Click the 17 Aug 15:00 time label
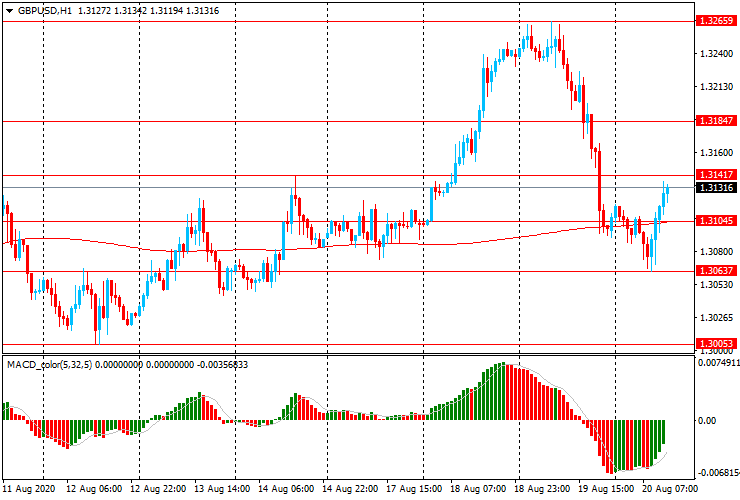740x500 pixels. click(x=414, y=488)
